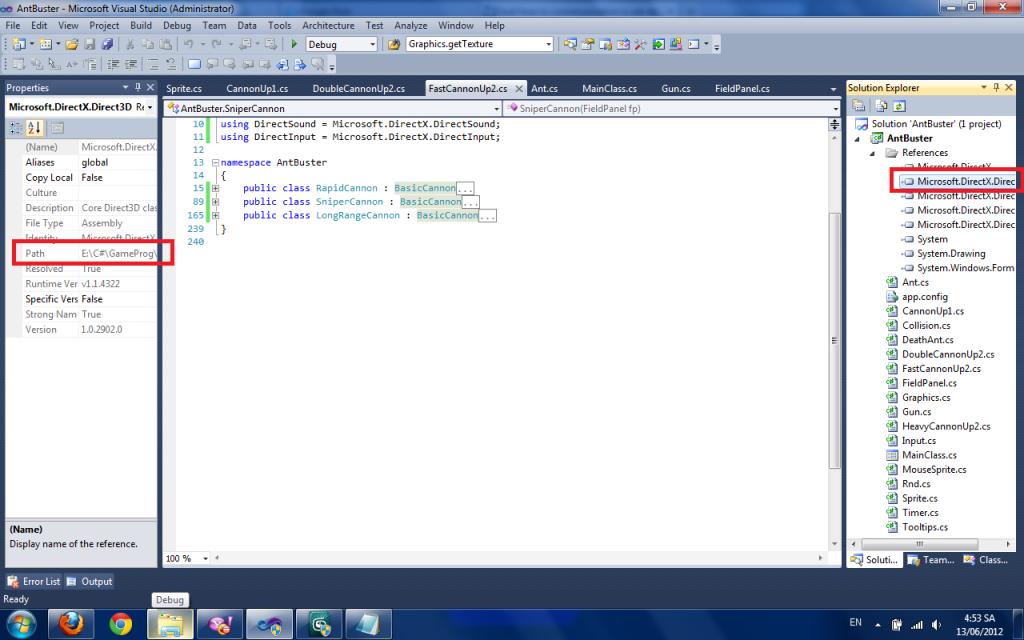Expand the RapidCannon class code region
1024x640 pixels.
pos(216,188)
